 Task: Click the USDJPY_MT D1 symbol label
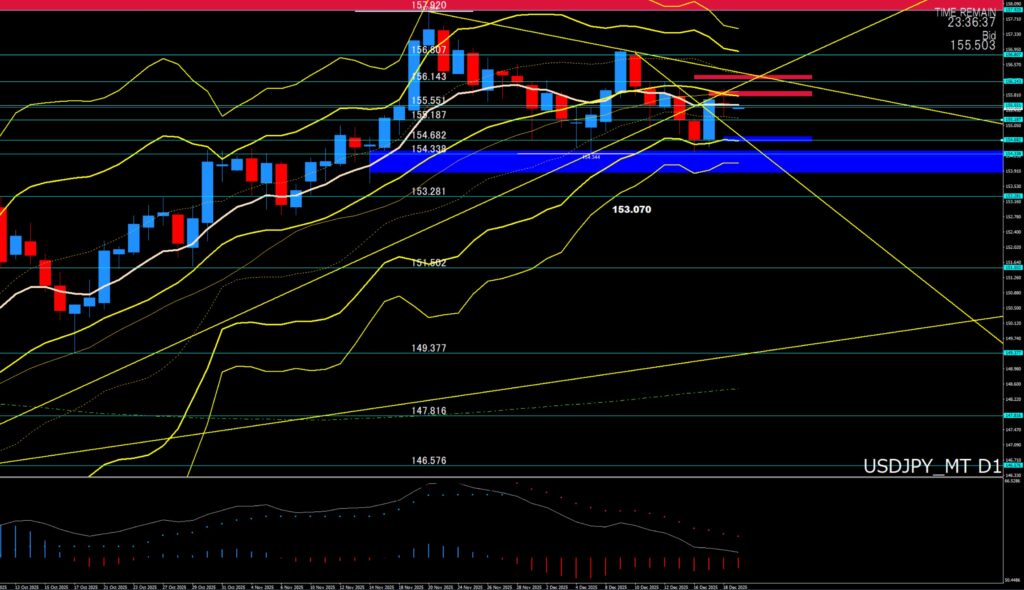930,466
